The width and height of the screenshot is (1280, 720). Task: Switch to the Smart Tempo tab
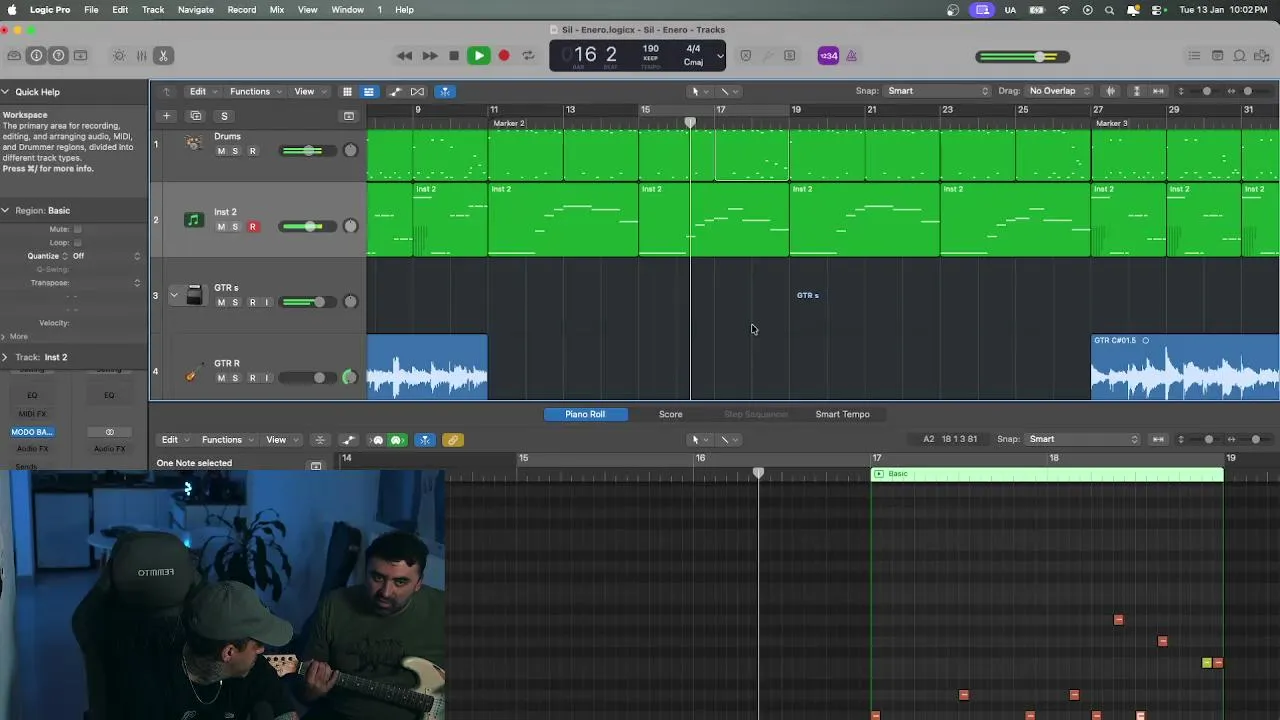tap(842, 414)
